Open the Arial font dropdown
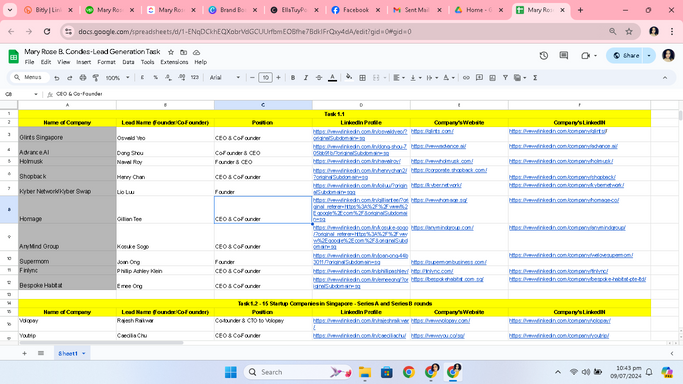 (x=225, y=77)
